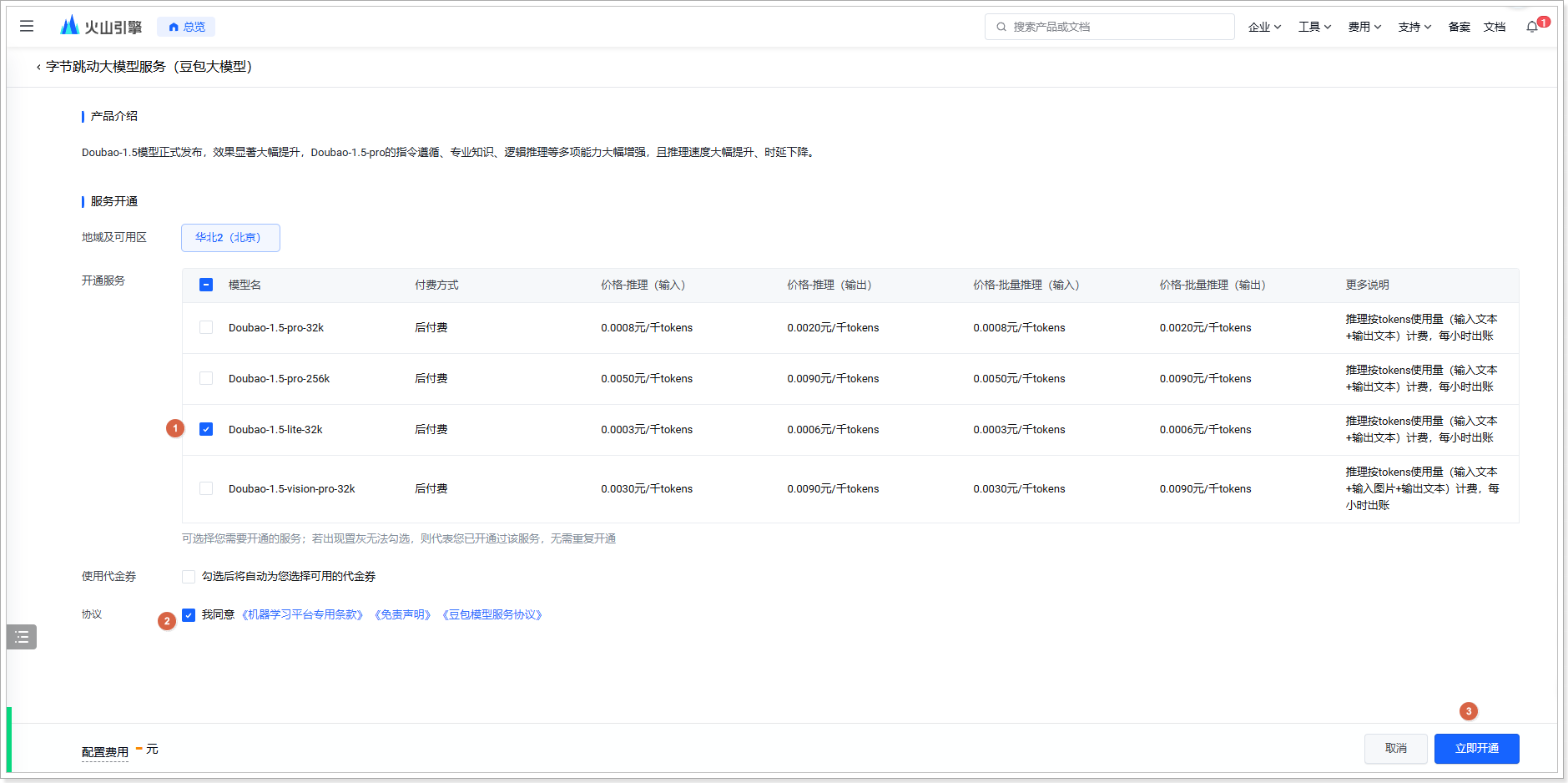The height and width of the screenshot is (783, 1568).
Task: Click the 更多说明 column header
Action: point(1367,285)
